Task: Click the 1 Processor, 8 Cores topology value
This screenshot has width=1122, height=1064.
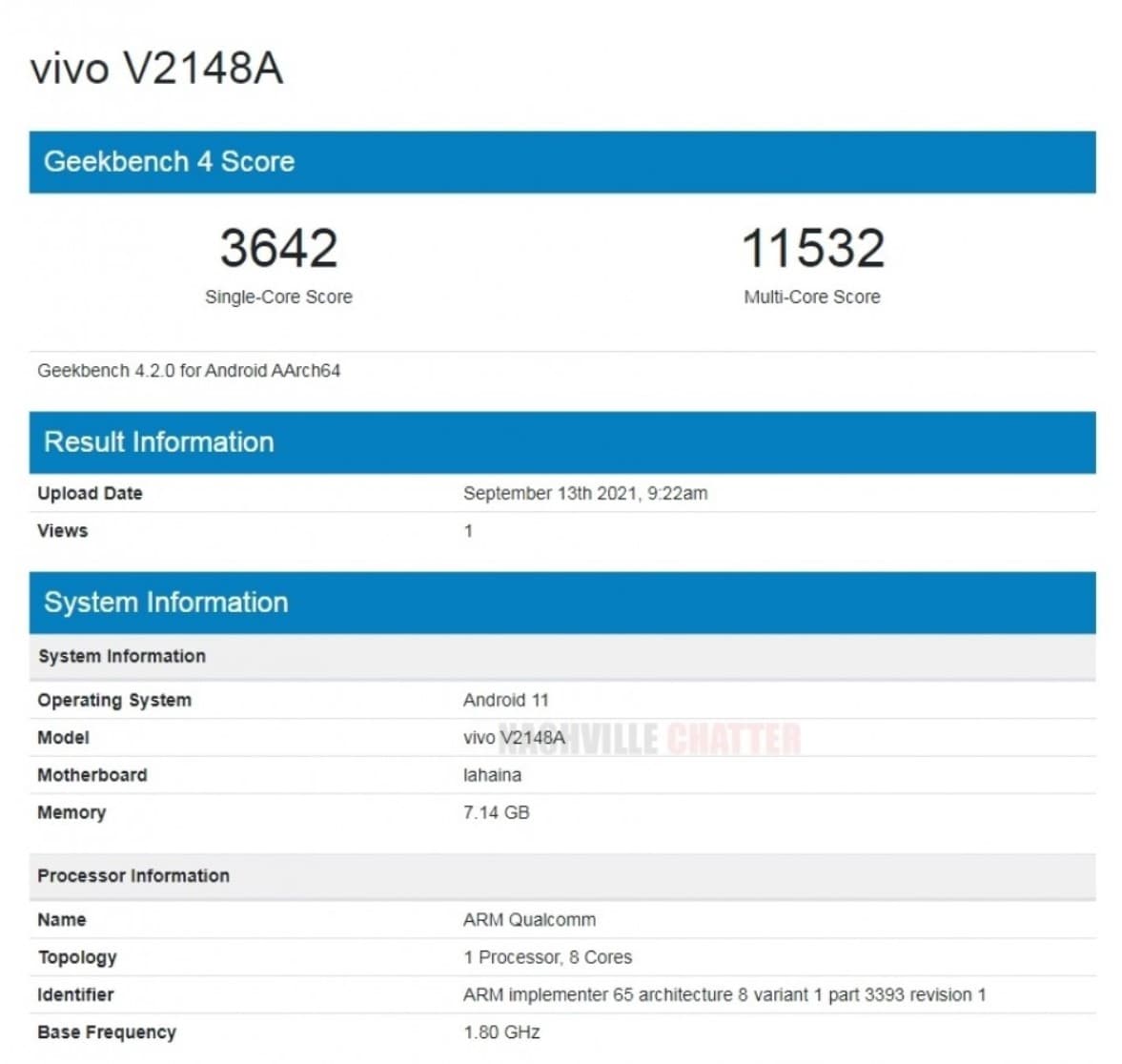Action: click(547, 957)
